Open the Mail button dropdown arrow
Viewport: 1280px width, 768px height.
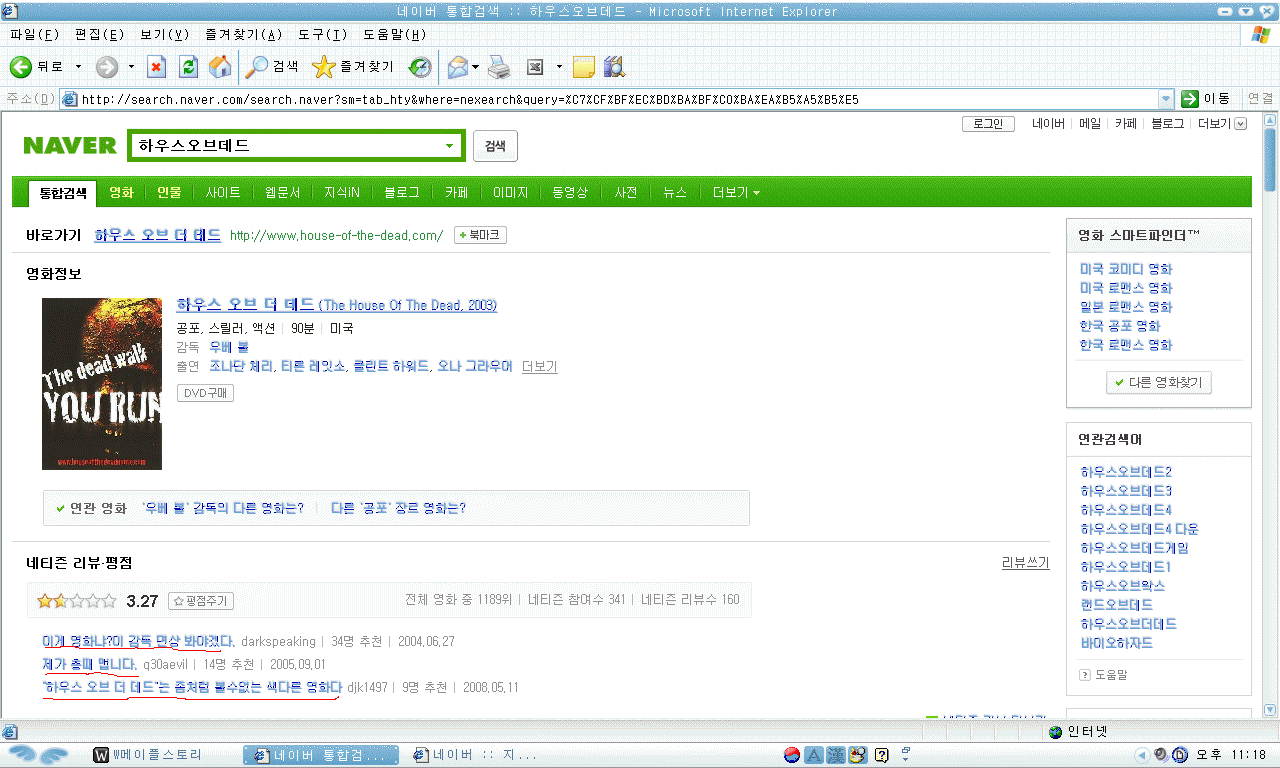tap(476, 67)
